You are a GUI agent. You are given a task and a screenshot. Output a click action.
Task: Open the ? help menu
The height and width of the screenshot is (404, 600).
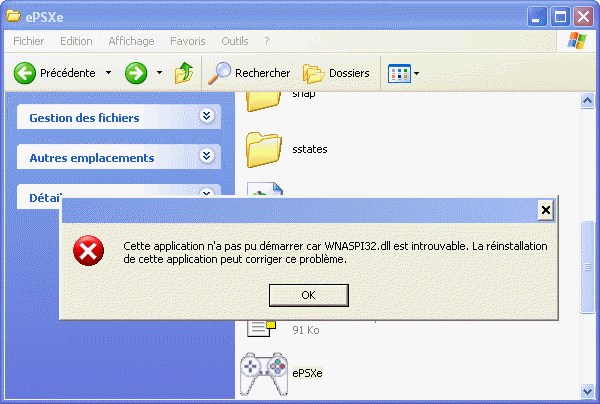pos(266,41)
